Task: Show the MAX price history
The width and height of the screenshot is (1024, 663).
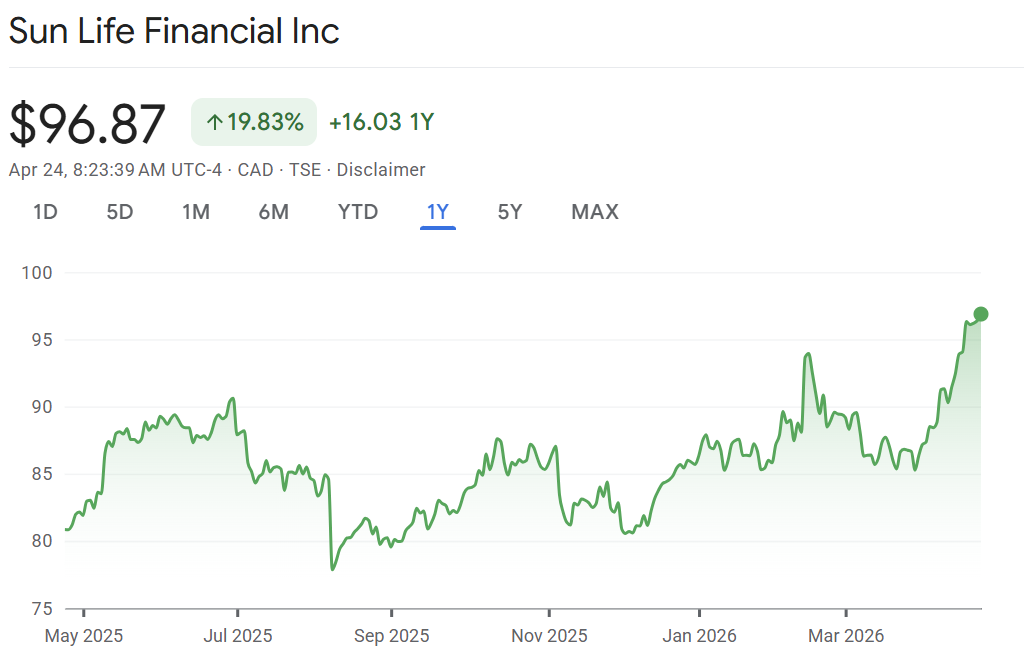Action: (x=595, y=212)
